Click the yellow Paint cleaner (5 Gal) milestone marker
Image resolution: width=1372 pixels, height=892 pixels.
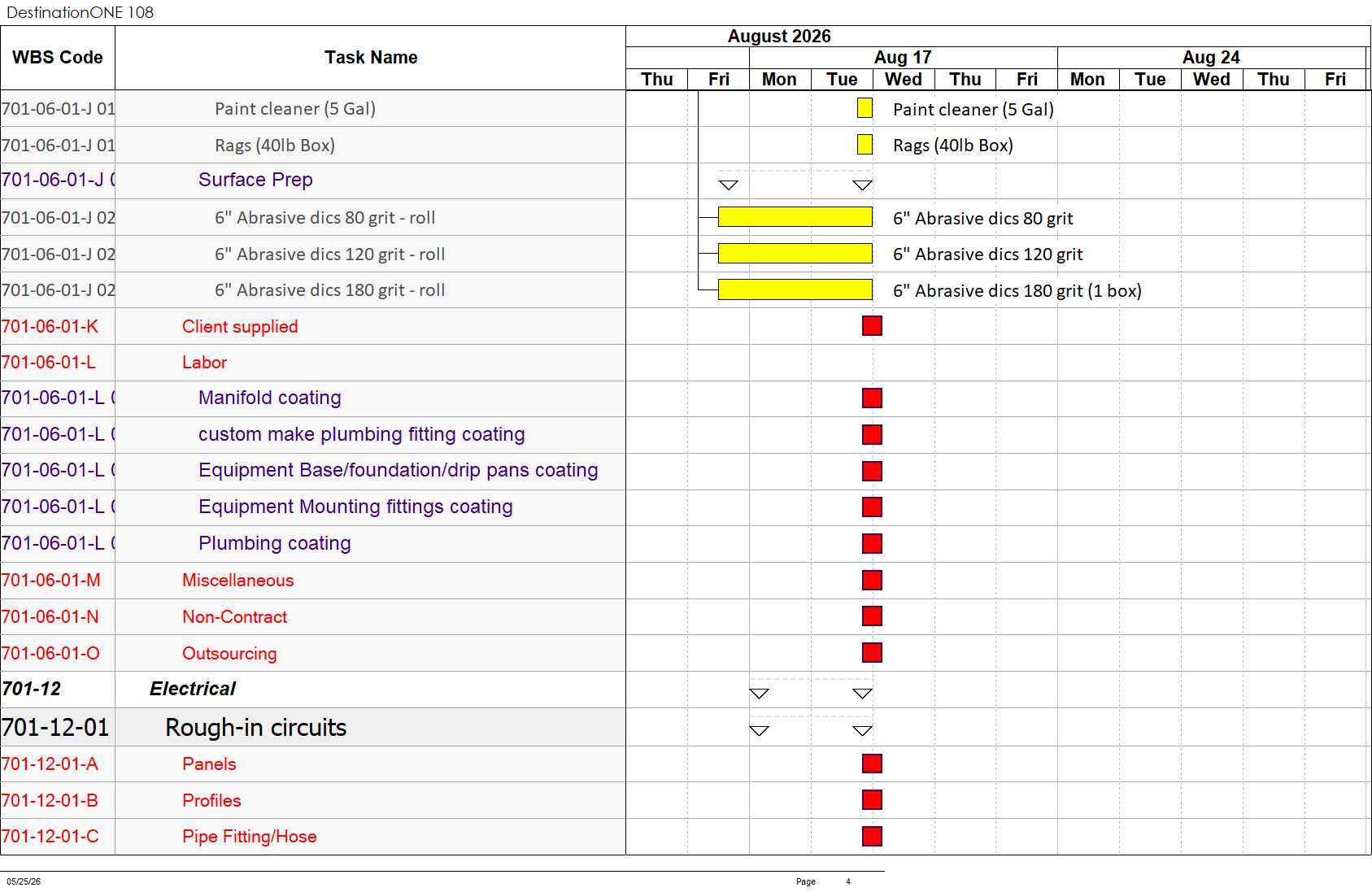pyautogui.click(x=865, y=108)
